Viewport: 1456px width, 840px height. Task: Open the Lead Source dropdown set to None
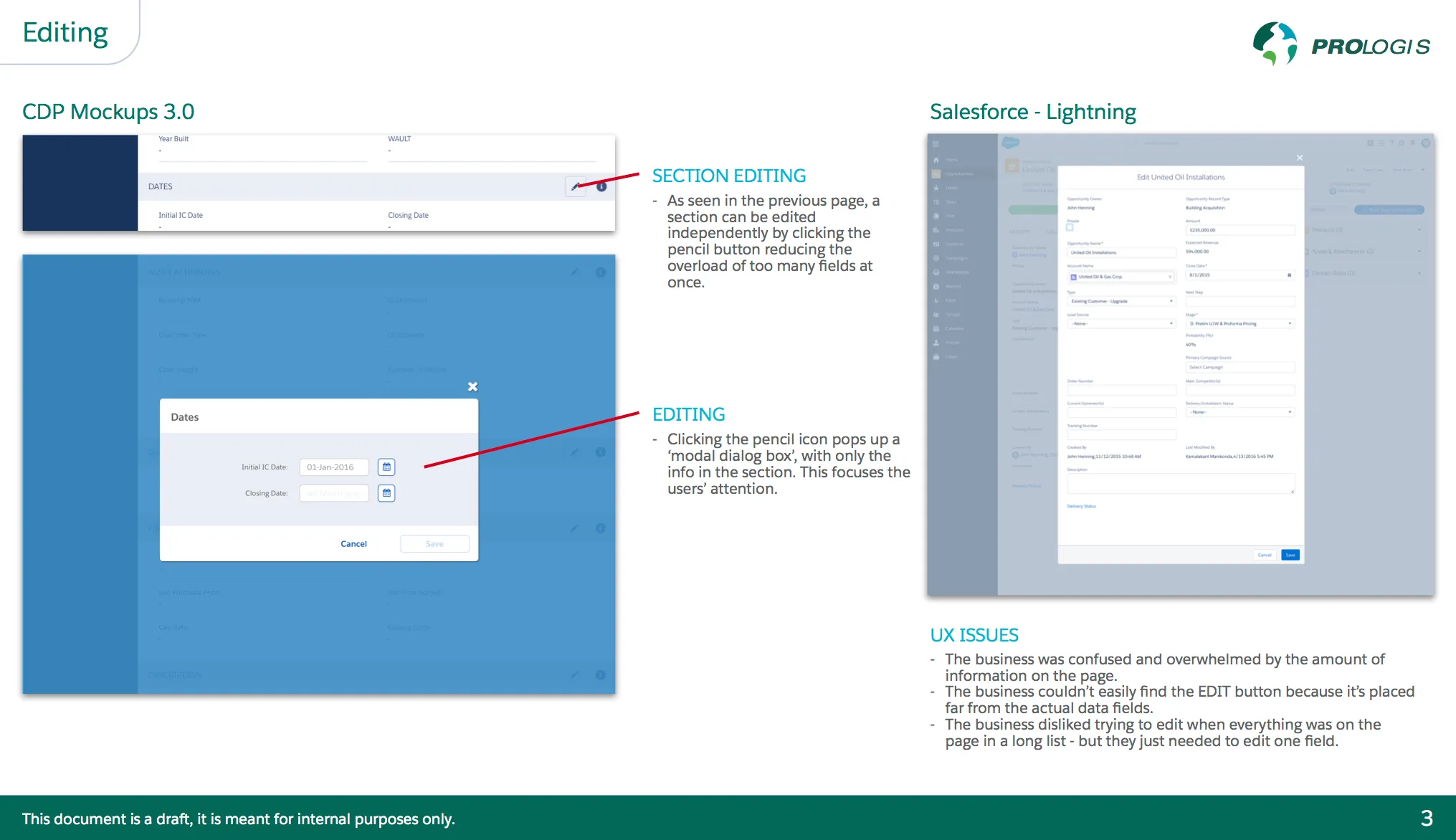(x=1122, y=323)
